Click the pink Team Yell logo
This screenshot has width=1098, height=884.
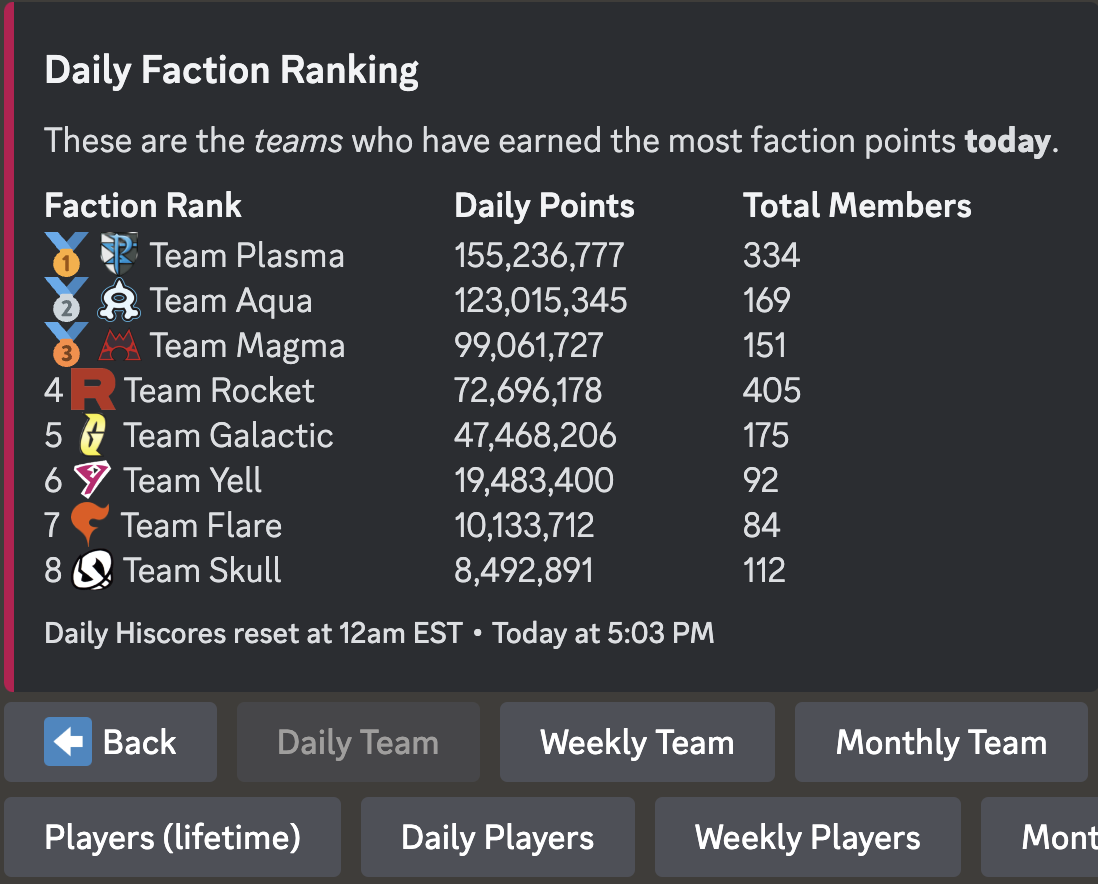point(92,481)
